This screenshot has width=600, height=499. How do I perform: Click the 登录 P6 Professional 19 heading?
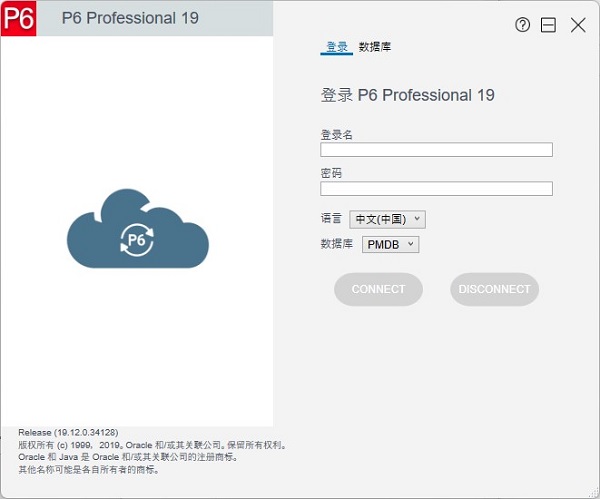pos(408,95)
